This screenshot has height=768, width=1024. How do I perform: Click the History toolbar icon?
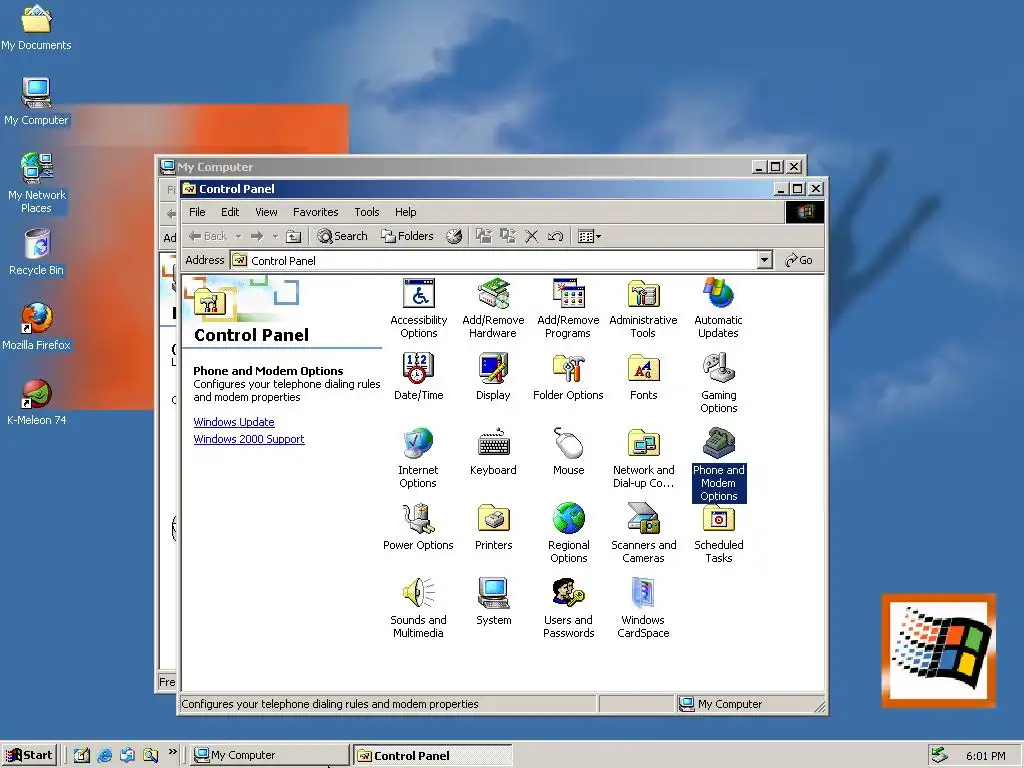pos(454,236)
